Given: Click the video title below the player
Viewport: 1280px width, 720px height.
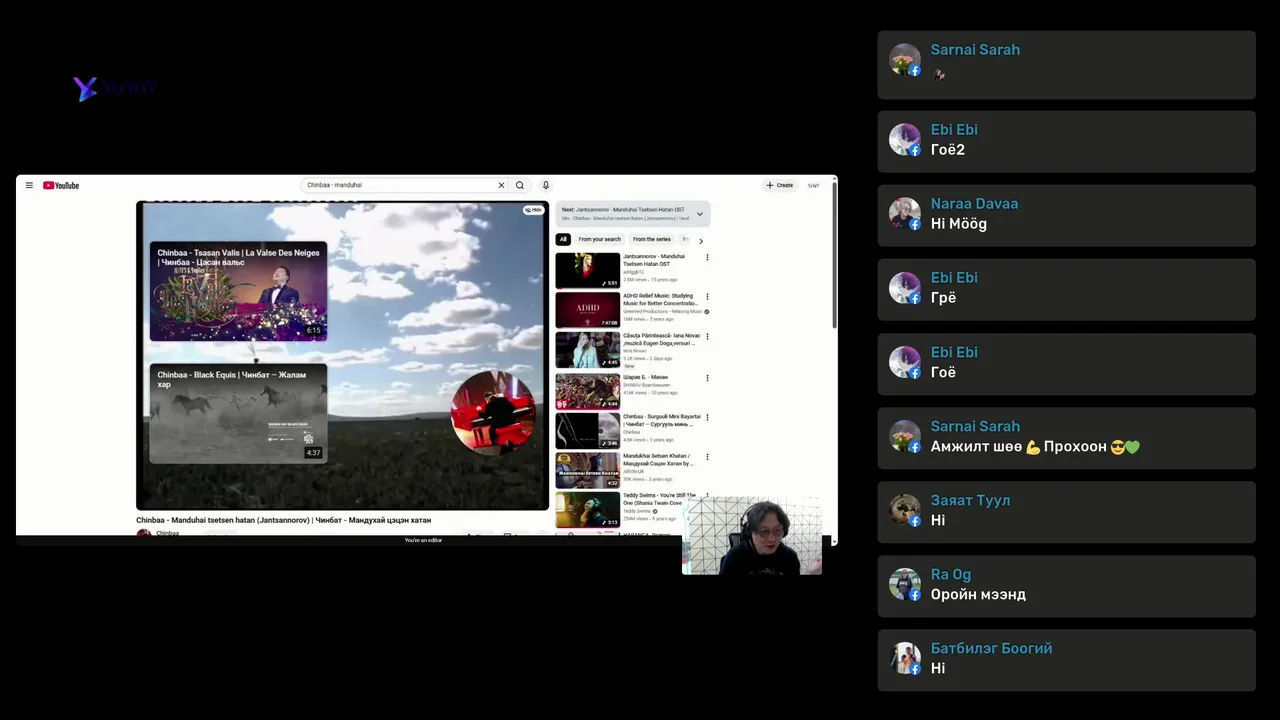Looking at the screenshot, I should (x=284, y=520).
